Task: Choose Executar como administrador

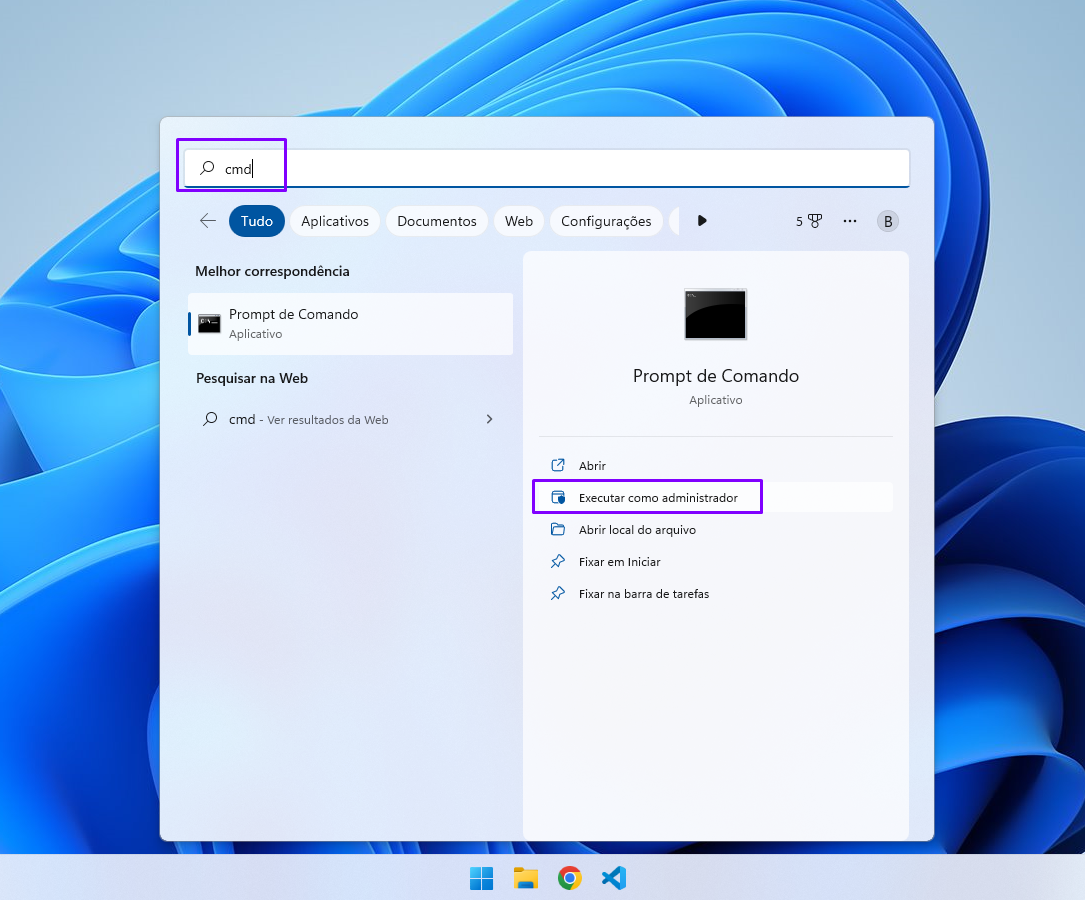Action: pyautogui.click(x=715, y=497)
